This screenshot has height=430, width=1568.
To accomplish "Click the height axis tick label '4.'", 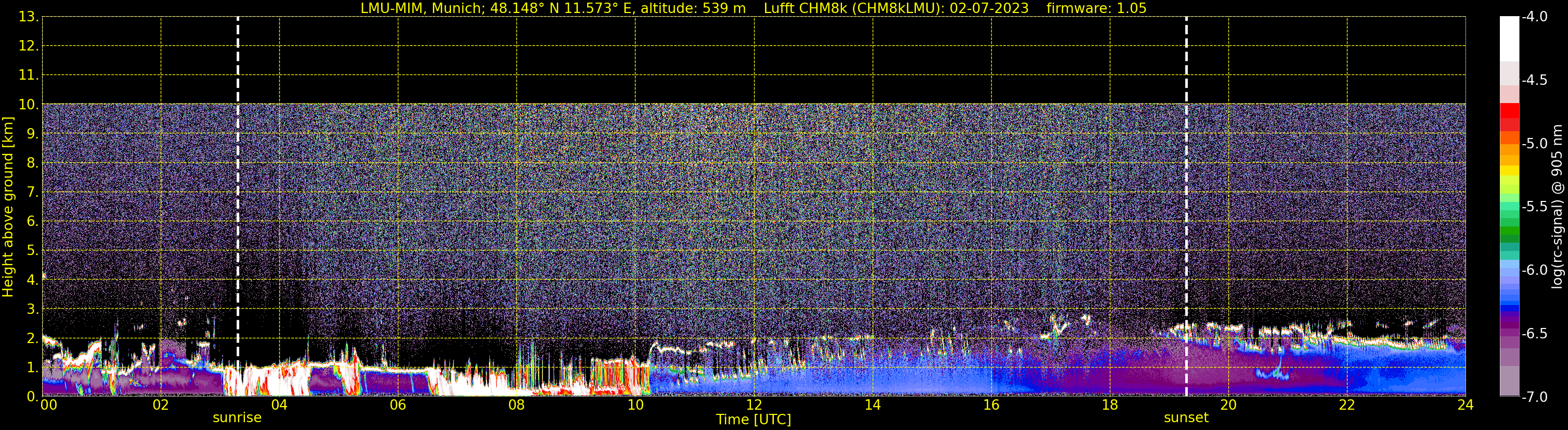I will (32, 280).
